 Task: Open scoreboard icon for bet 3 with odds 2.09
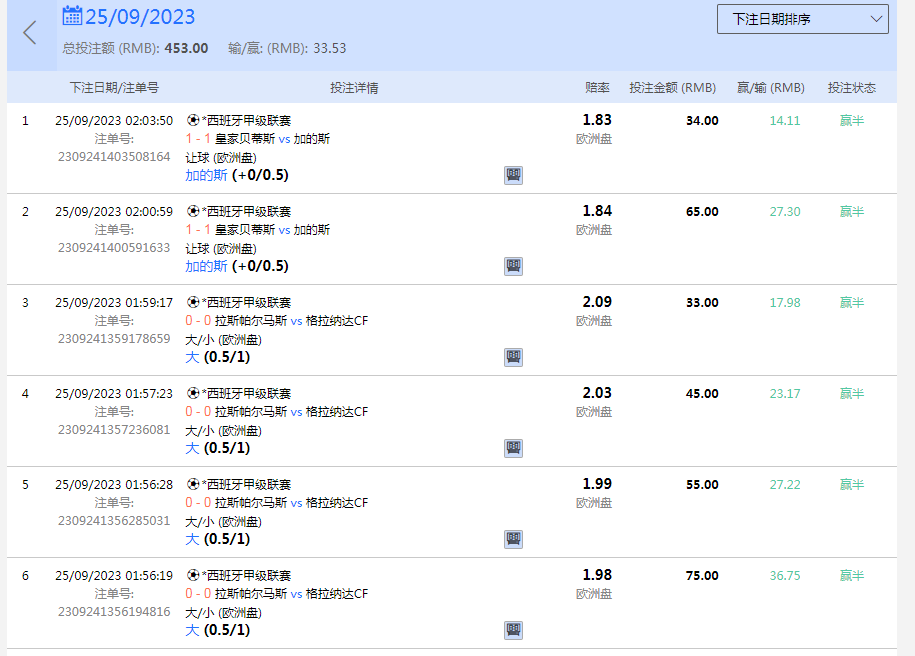(513, 357)
